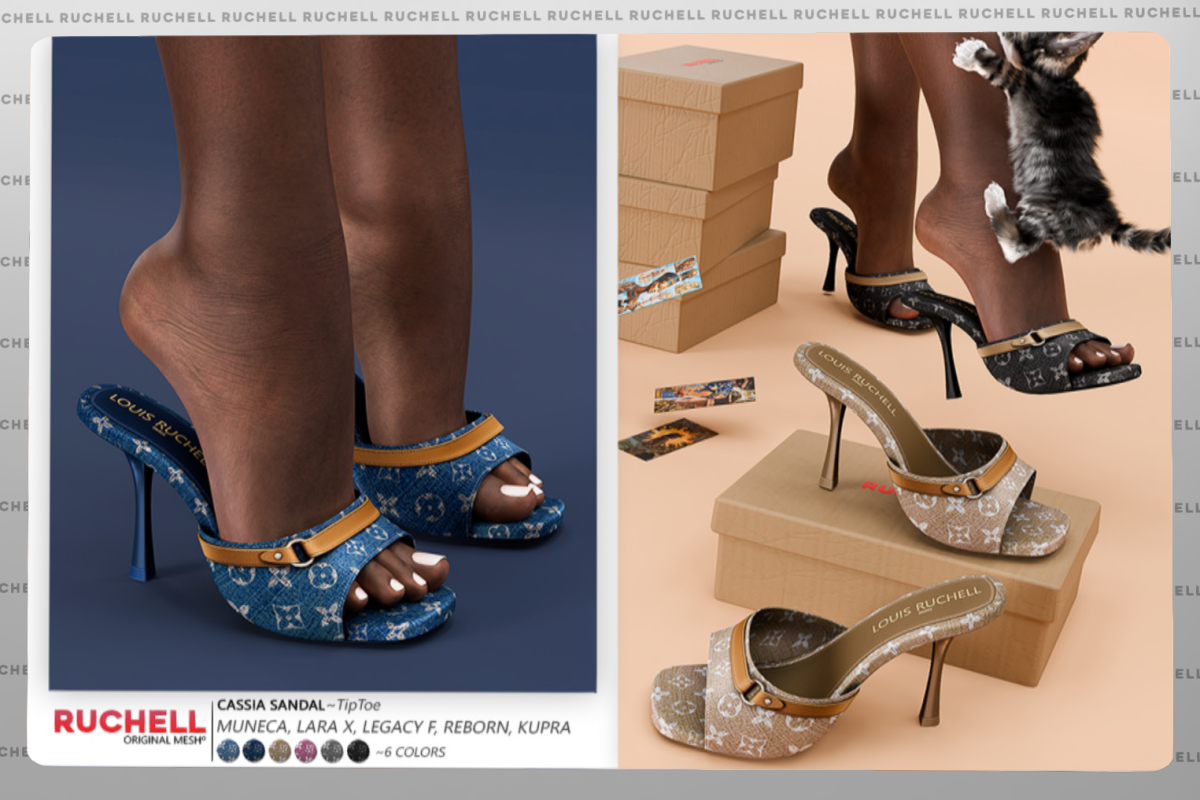Click the beige sandal on the box

(930, 450)
